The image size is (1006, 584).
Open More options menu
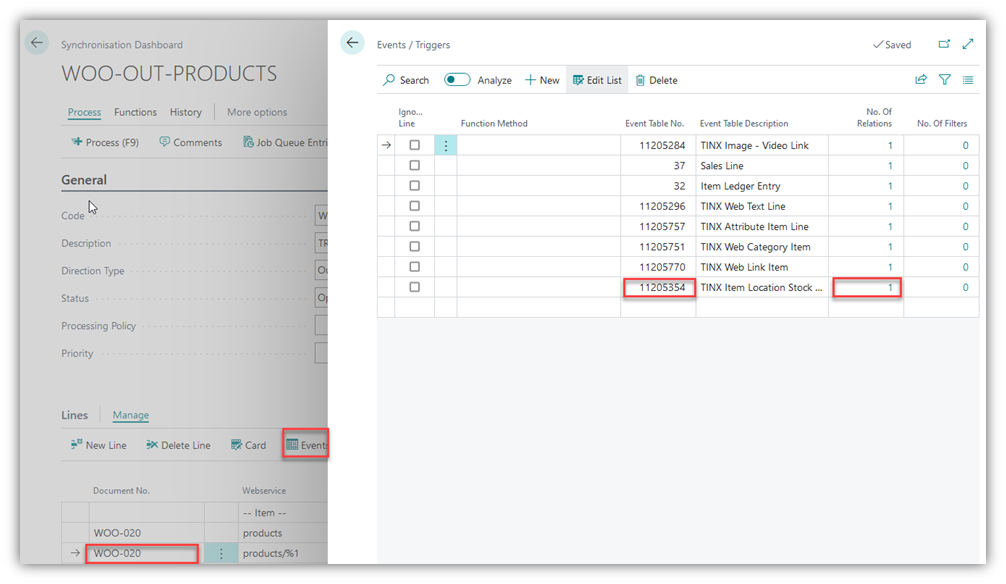(257, 112)
